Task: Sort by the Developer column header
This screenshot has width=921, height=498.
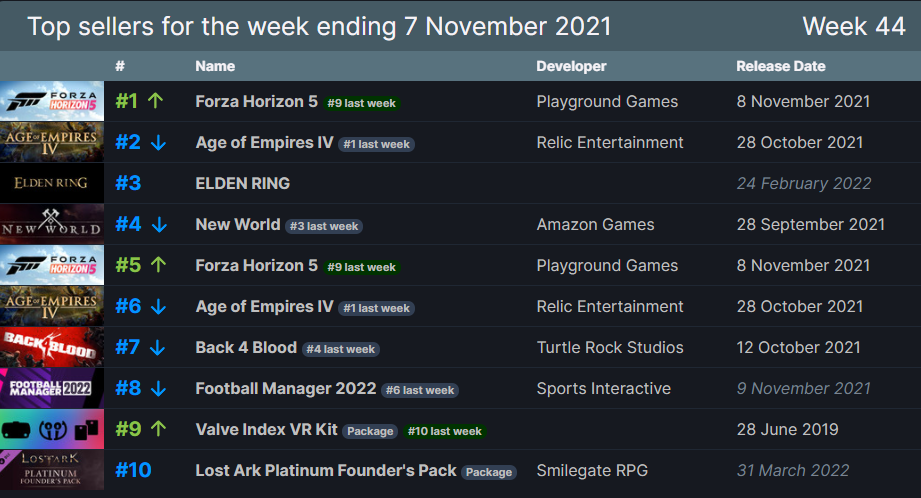Action: [571, 66]
